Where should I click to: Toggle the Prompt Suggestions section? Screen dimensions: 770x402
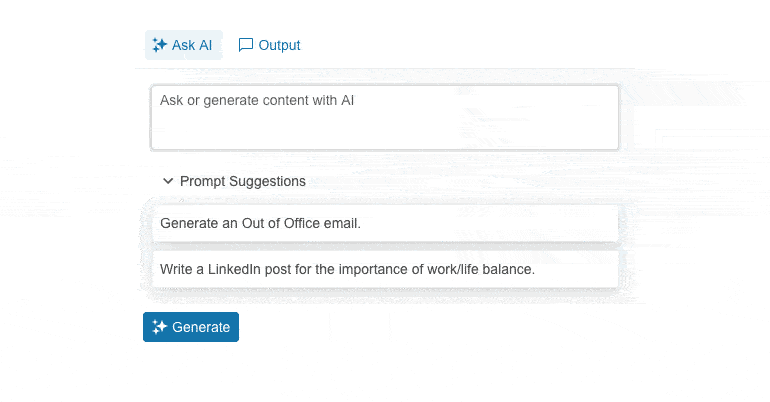pos(234,181)
